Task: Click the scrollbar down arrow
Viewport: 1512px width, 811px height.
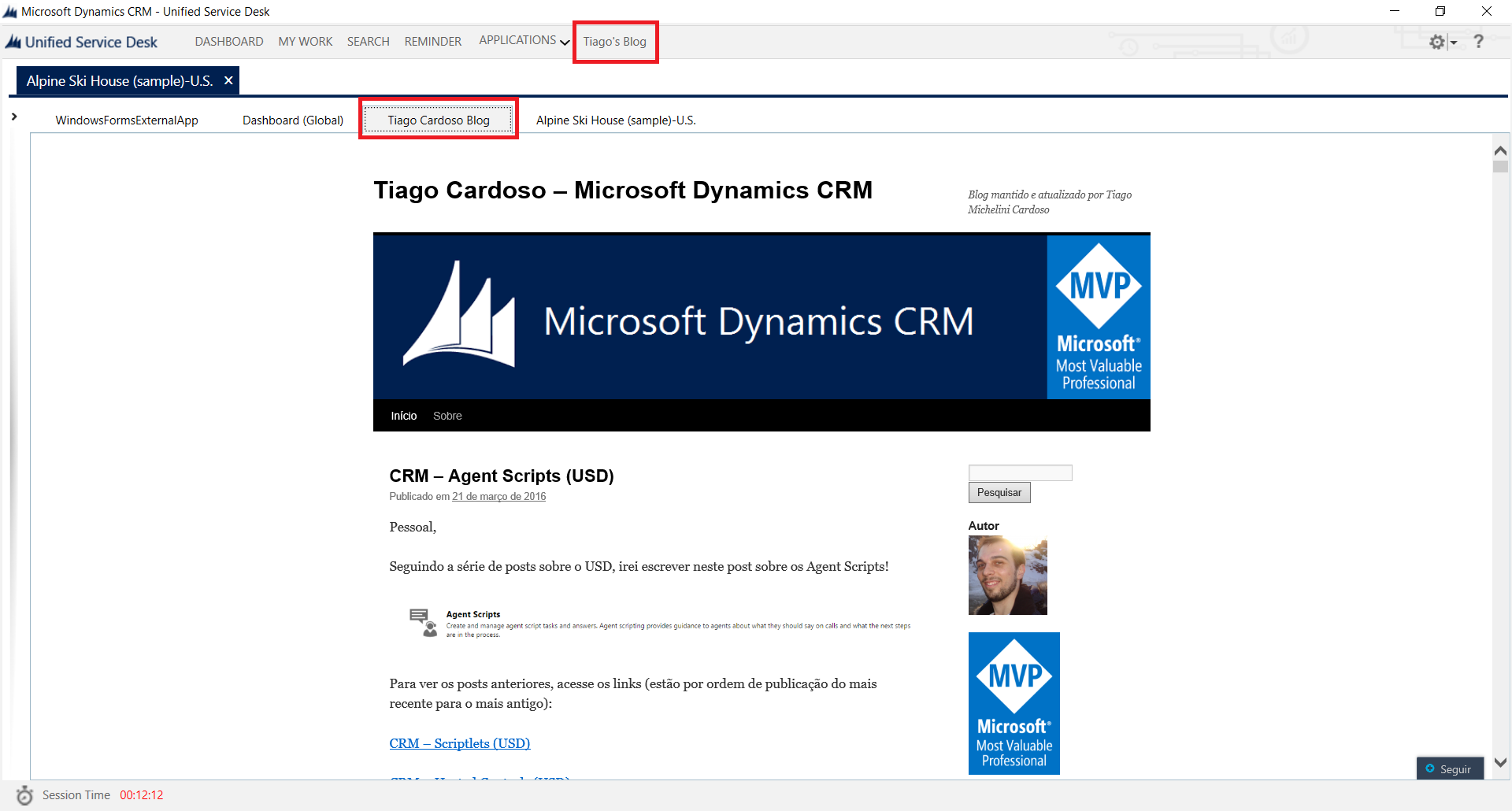Action: [1500, 762]
